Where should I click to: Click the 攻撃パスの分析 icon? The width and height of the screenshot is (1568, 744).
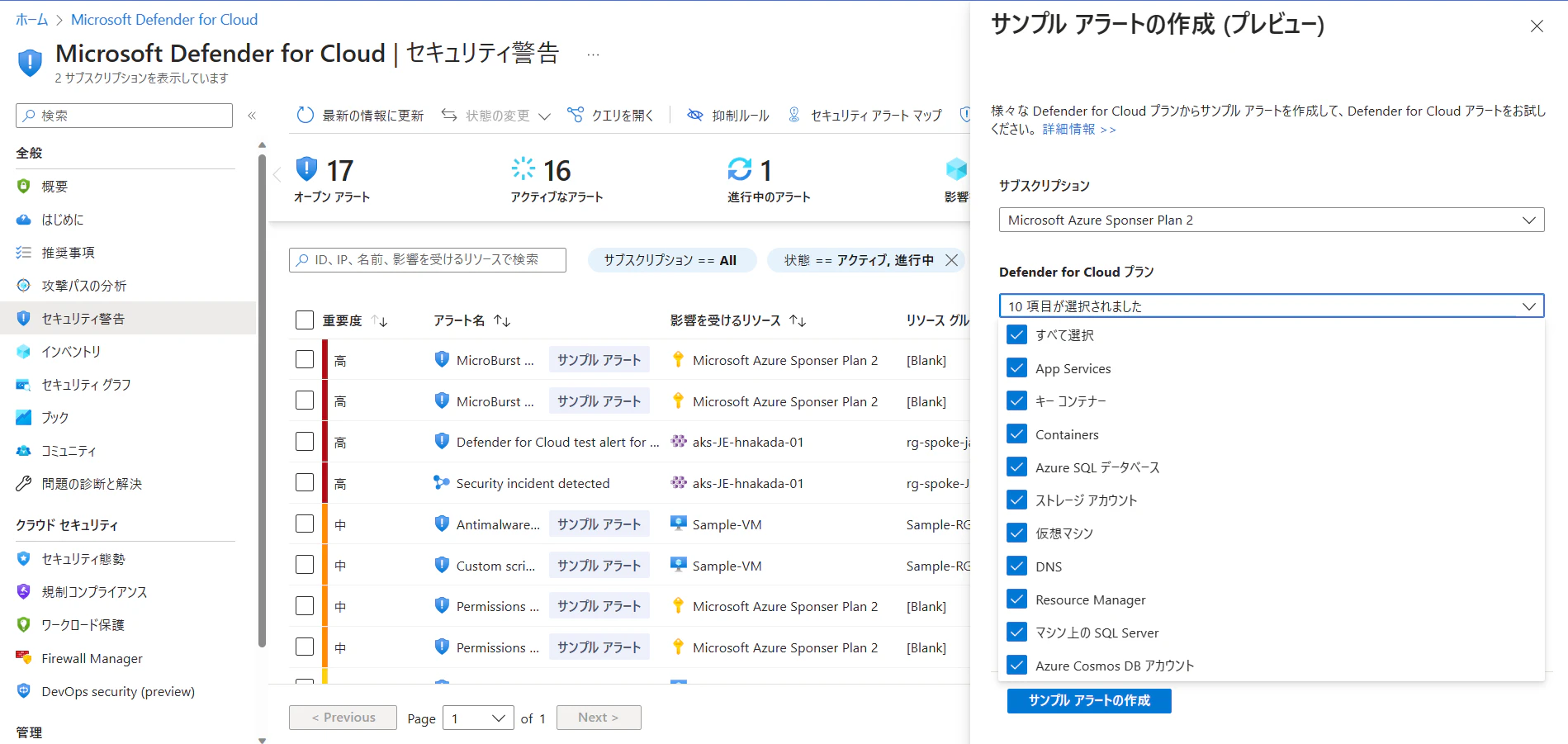coord(24,286)
